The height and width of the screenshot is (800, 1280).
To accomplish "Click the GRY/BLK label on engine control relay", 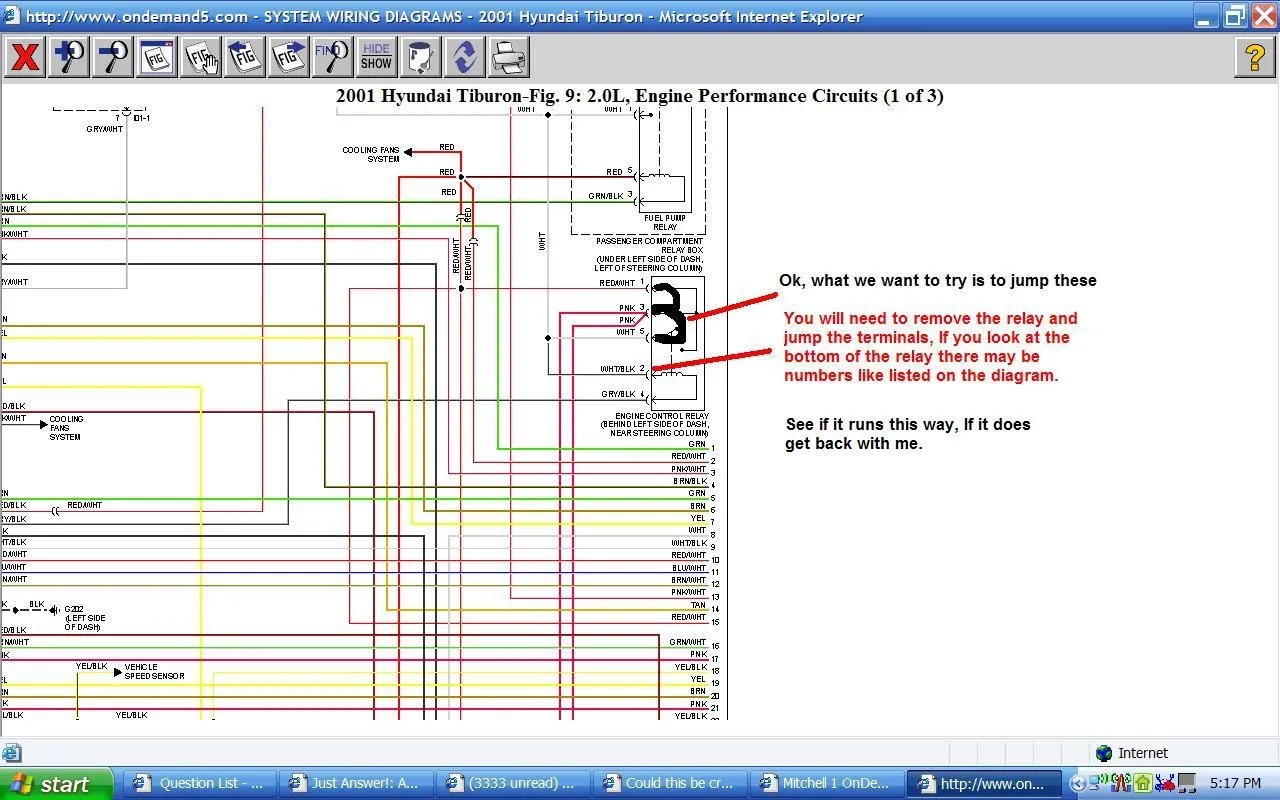I will pos(618,394).
